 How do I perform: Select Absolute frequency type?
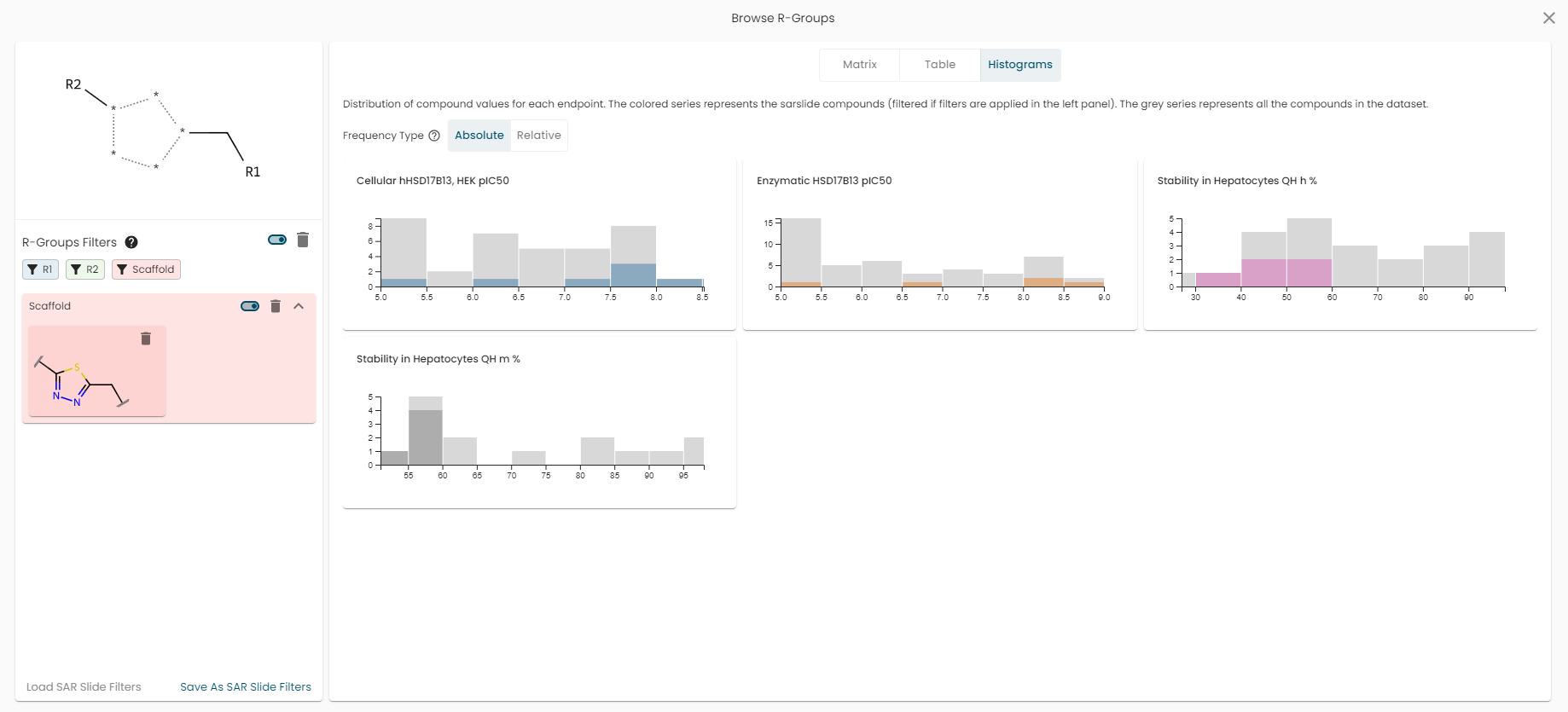tap(479, 136)
